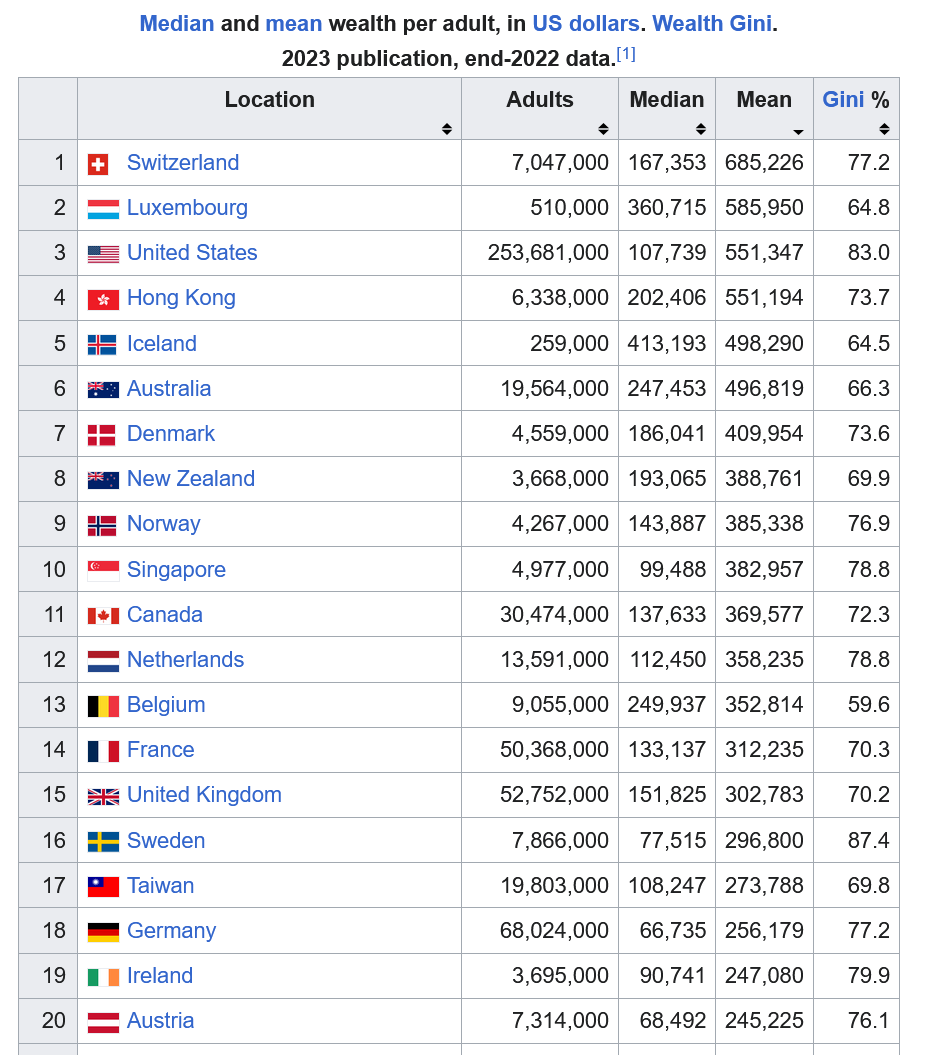Click the Austria flag icon

(103, 1022)
